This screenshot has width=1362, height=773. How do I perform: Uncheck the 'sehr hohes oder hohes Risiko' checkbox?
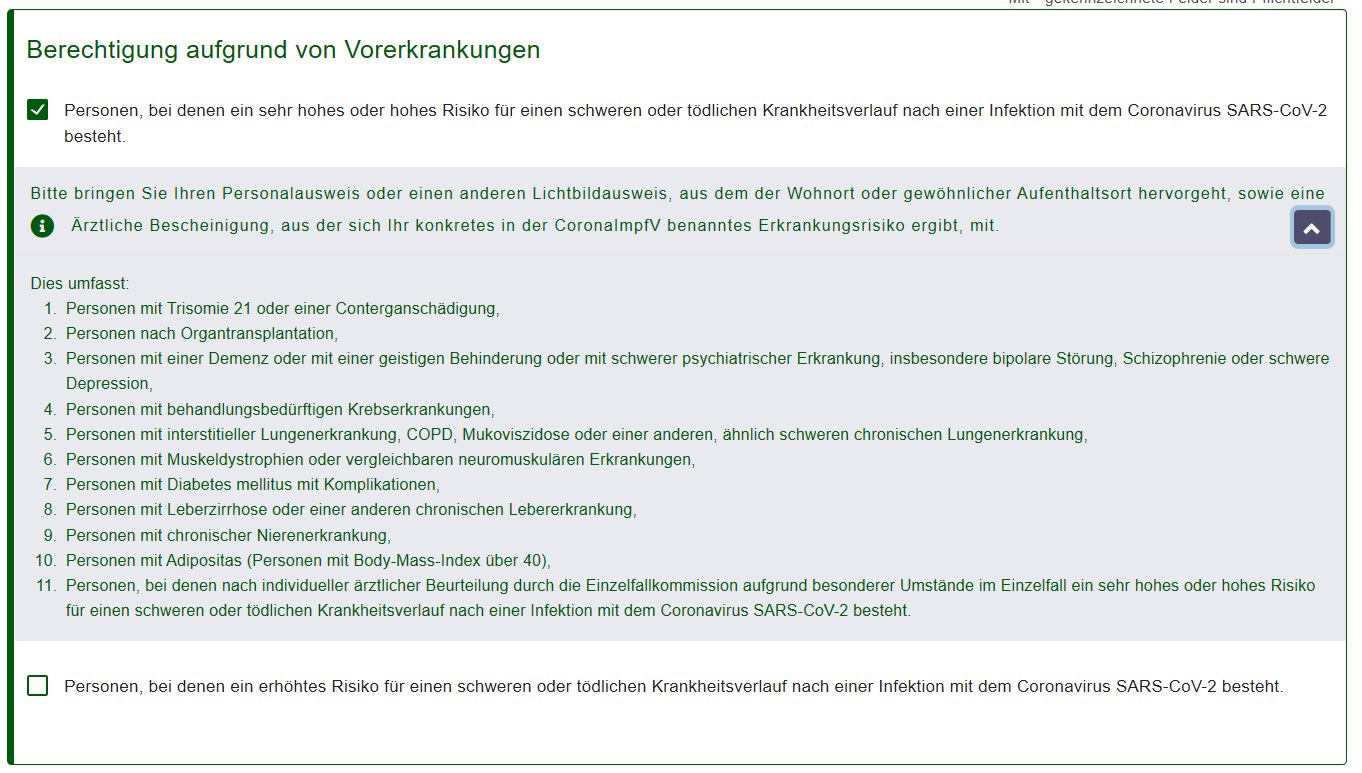[x=38, y=110]
